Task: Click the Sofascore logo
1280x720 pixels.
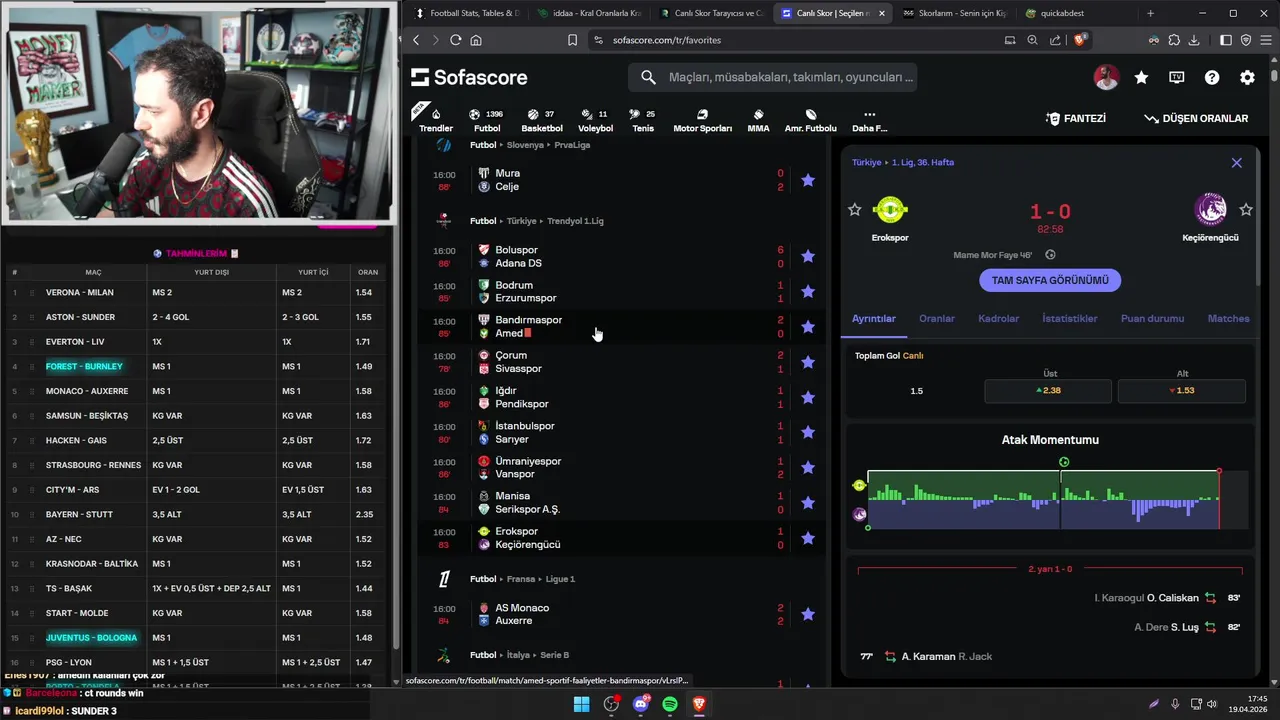Action: pos(469,77)
